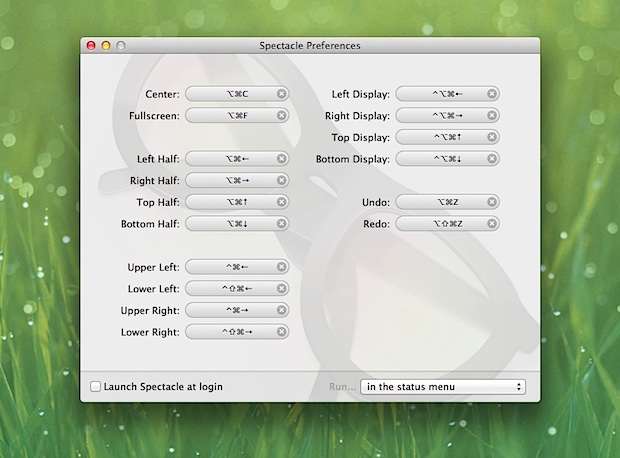Click the Launch Spectacle at login label
Viewport: 620px width, 458px height.
163,387
